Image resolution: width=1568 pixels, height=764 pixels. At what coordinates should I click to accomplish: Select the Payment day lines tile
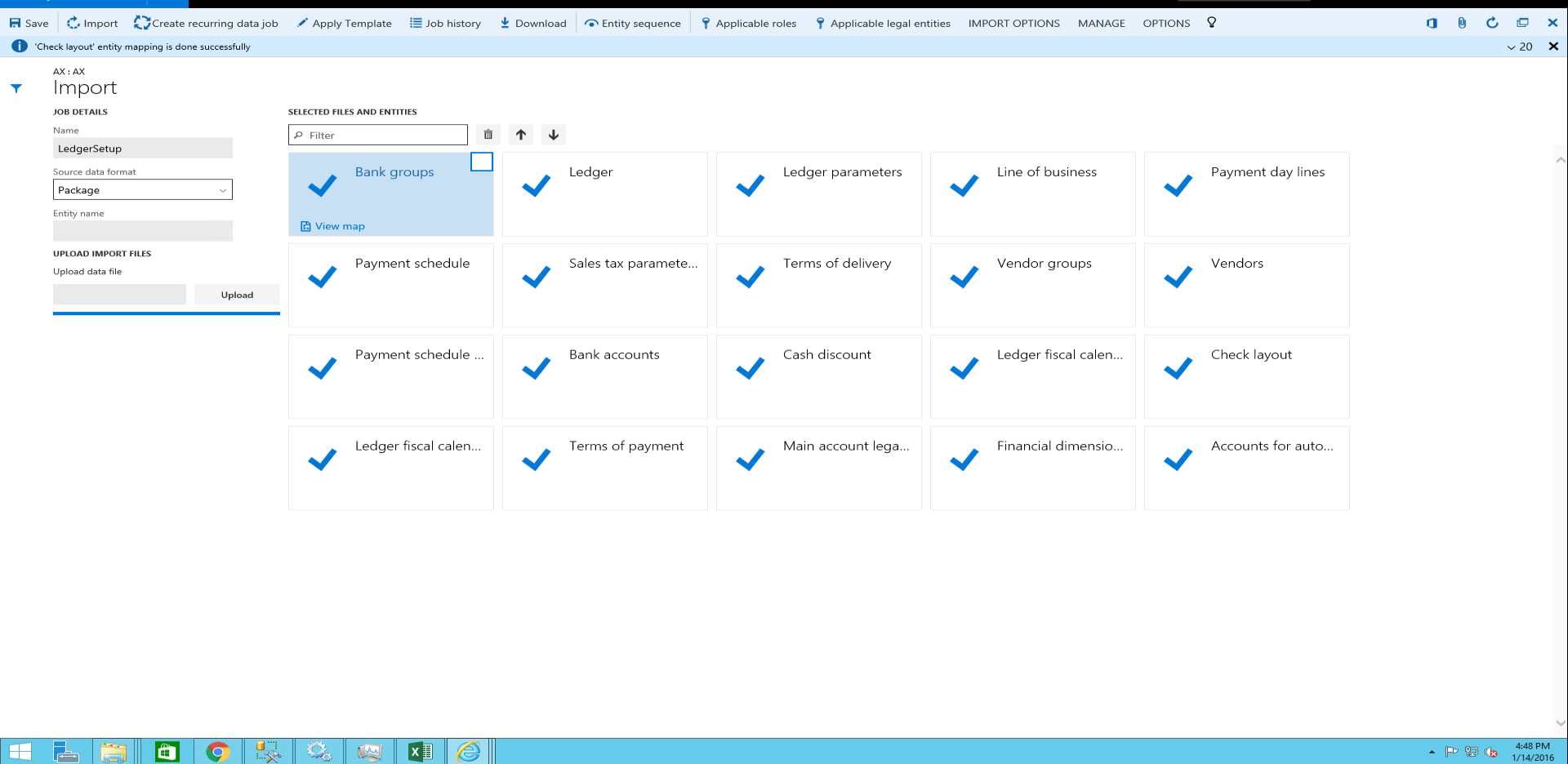(1247, 194)
